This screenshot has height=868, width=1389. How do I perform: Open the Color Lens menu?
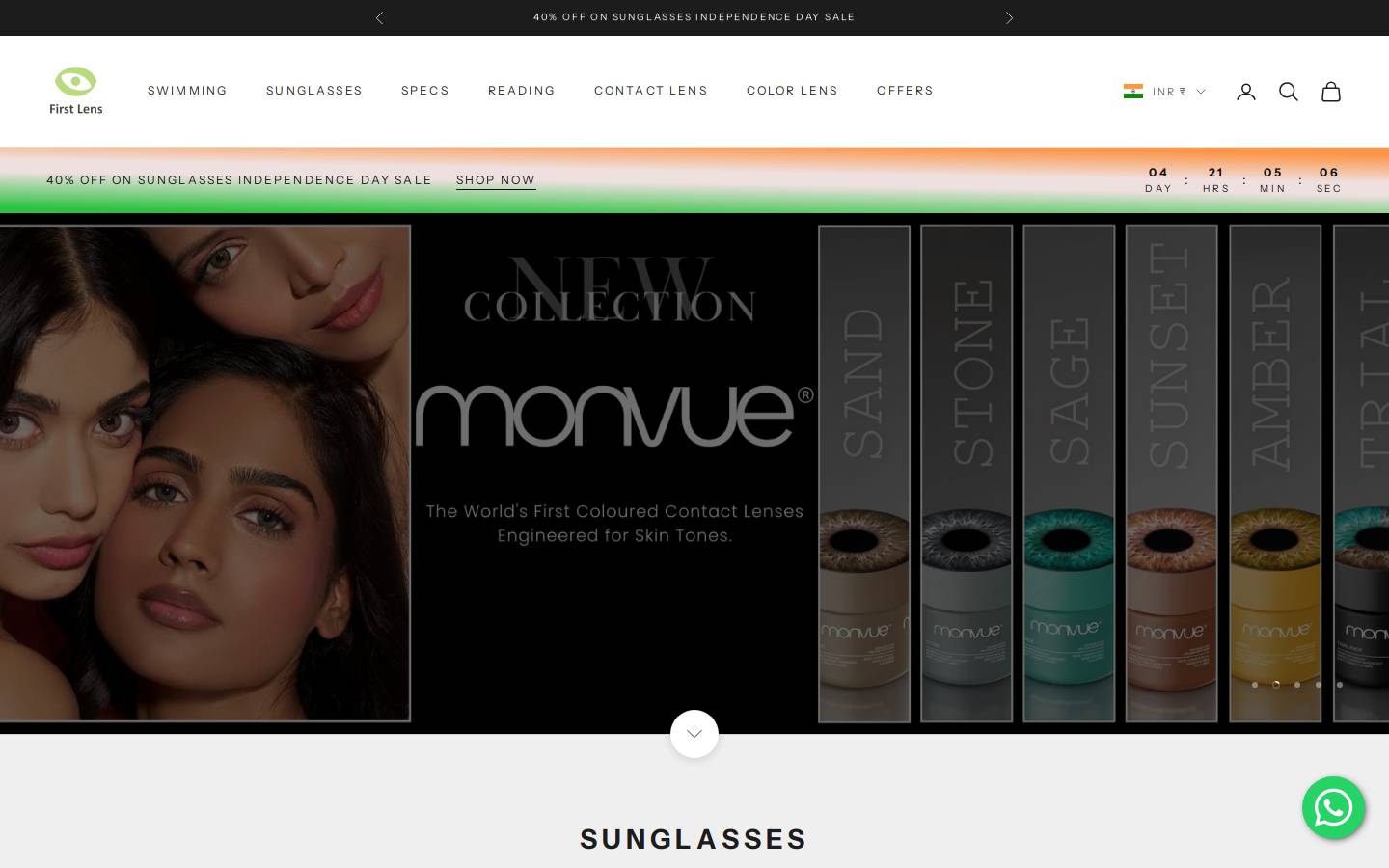click(792, 91)
